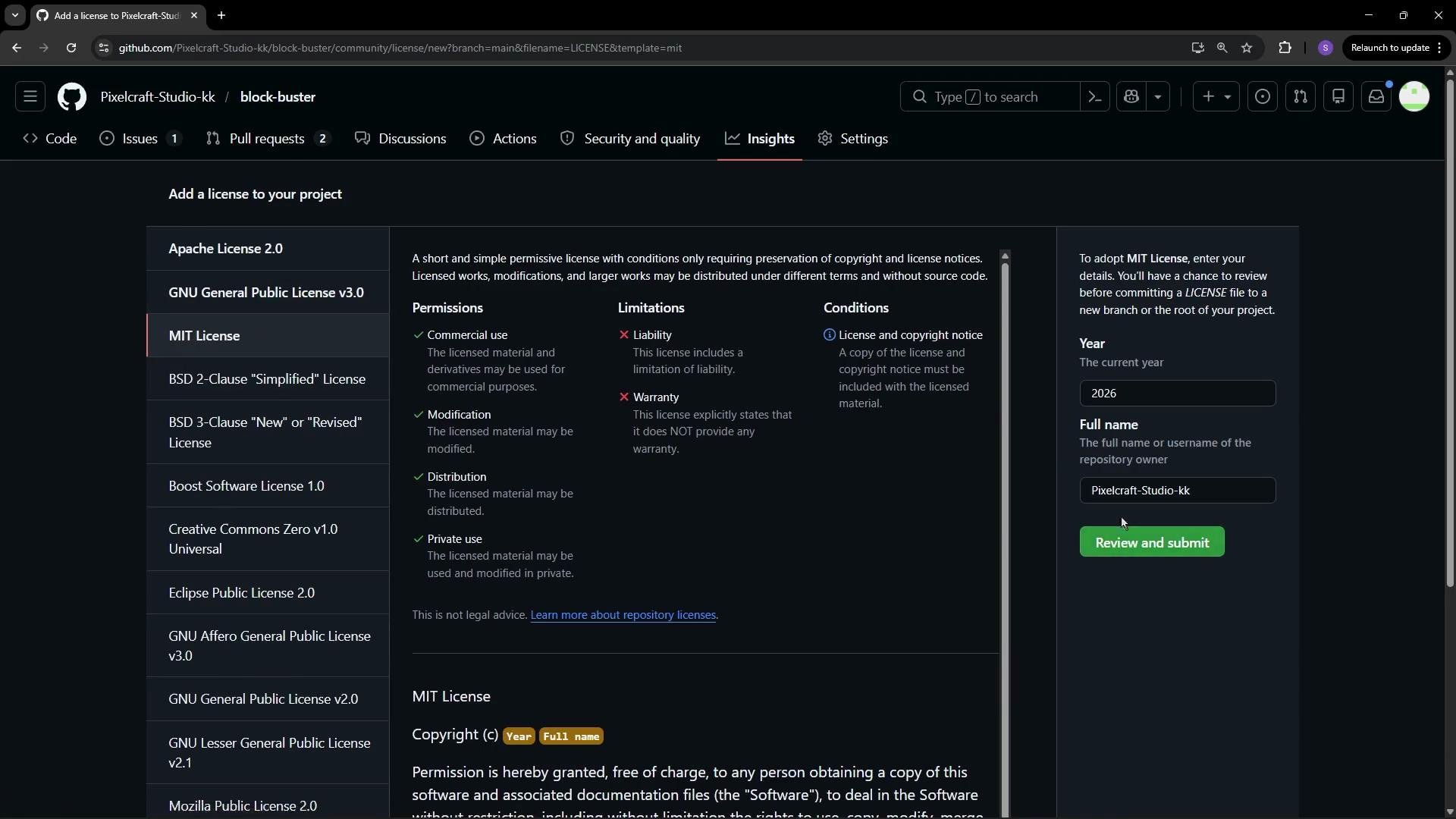Open the create new plus menu
Image resolution: width=1456 pixels, height=819 pixels.
coord(1216,97)
